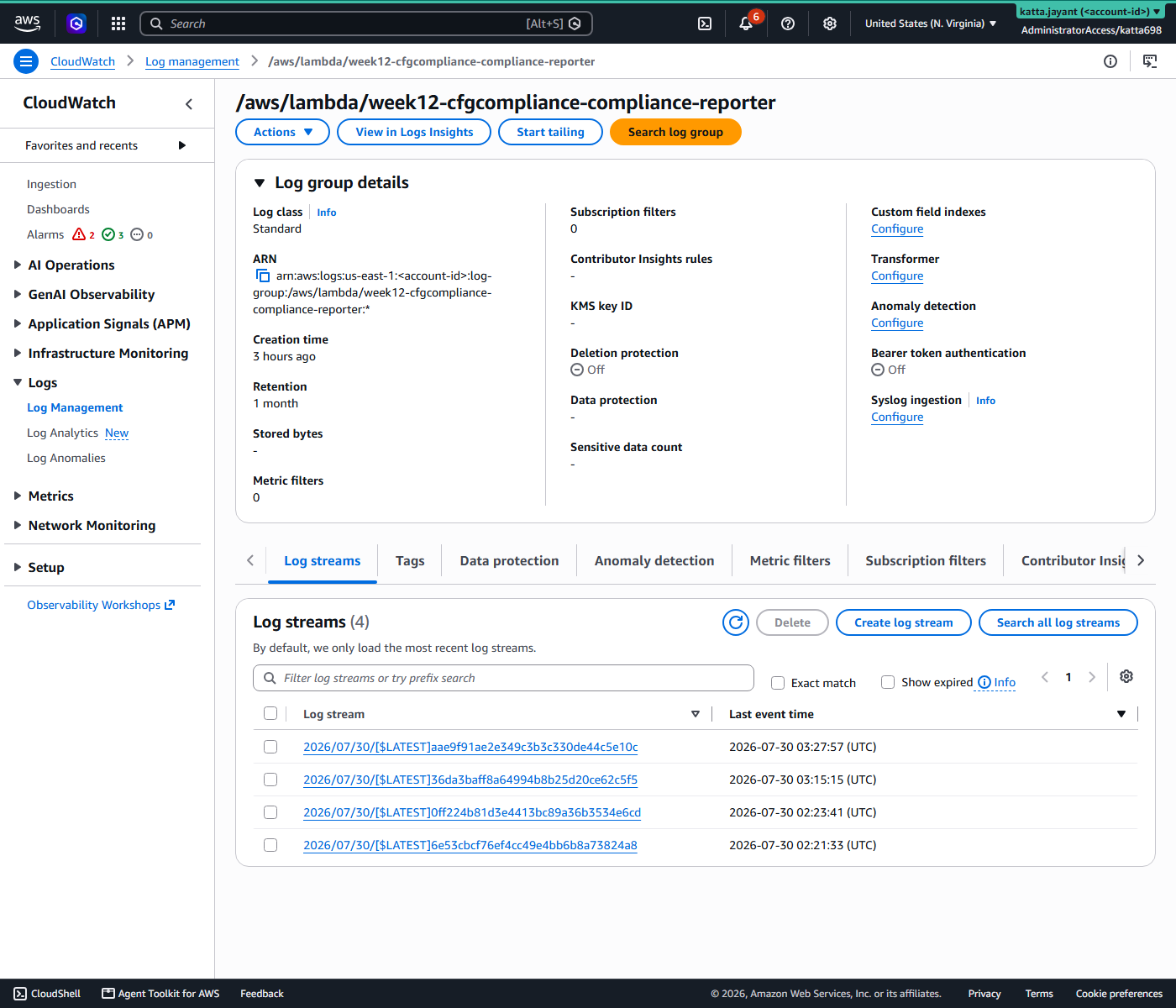Toggle the hamburger navigation menu
This screenshot has height=1008, width=1176.
(26, 61)
